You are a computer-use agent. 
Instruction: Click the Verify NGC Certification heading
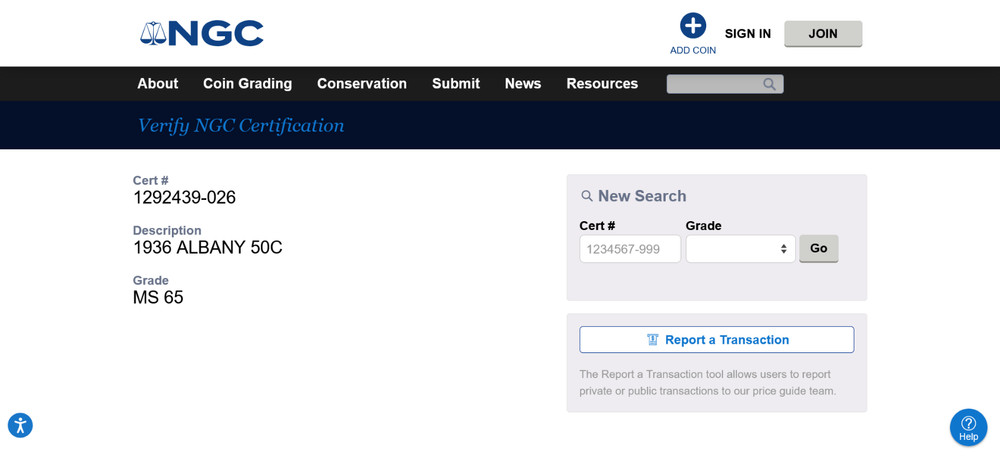(x=241, y=126)
